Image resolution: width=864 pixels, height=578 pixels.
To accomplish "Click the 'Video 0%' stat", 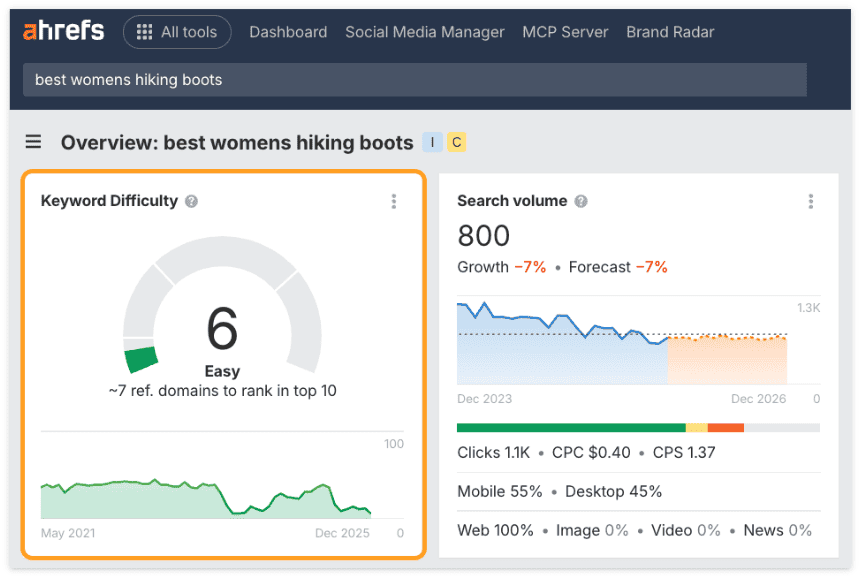I will click(685, 530).
